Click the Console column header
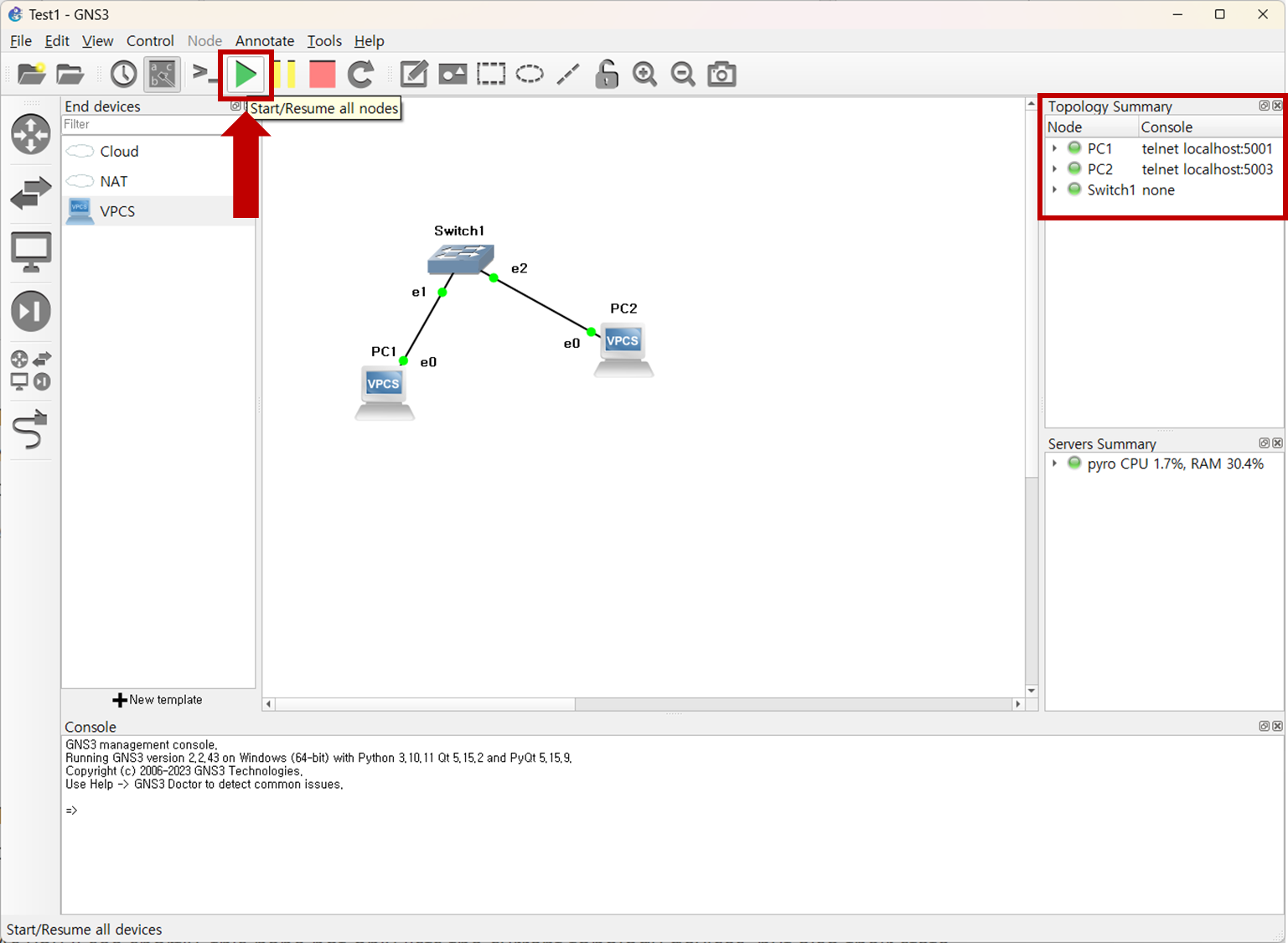The height and width of the screenshot is (943, 1288). pos(1211,127)
